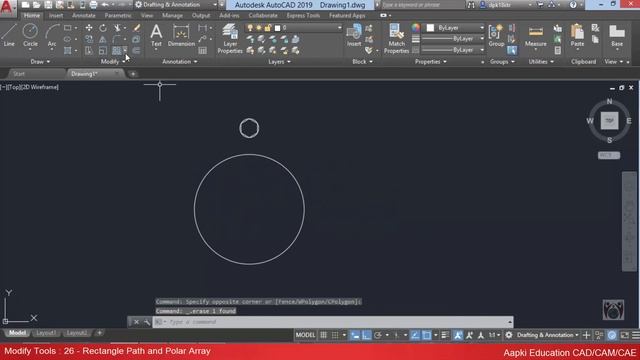The height and width of the screenshot is (360, 640).
Task: Add a new layout with plus button
Action: click(x=99, y=333)
